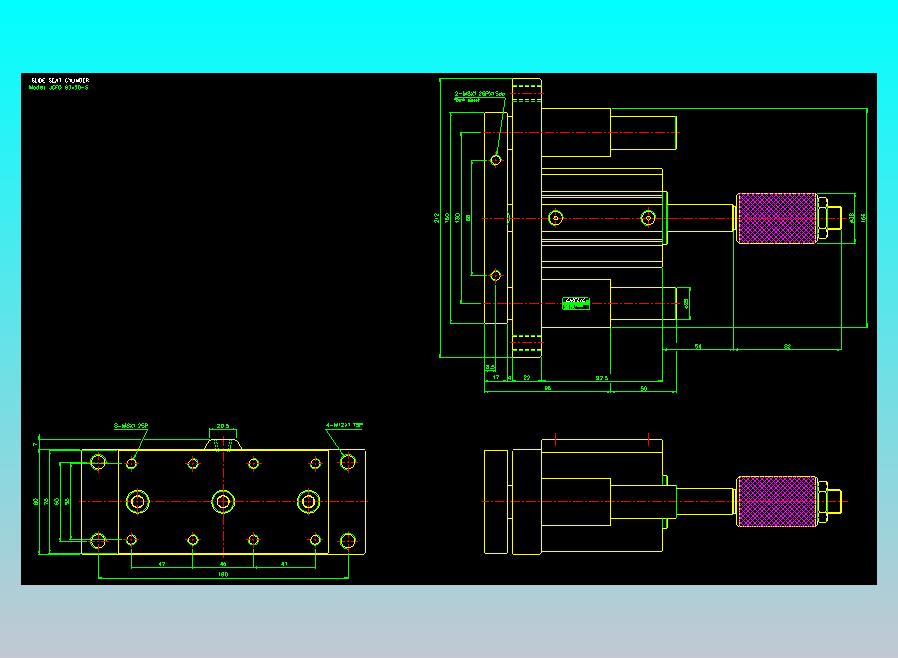Select the 180 overall width dimension
Viewport: 898px width, 658px height.
click(223, 574)
